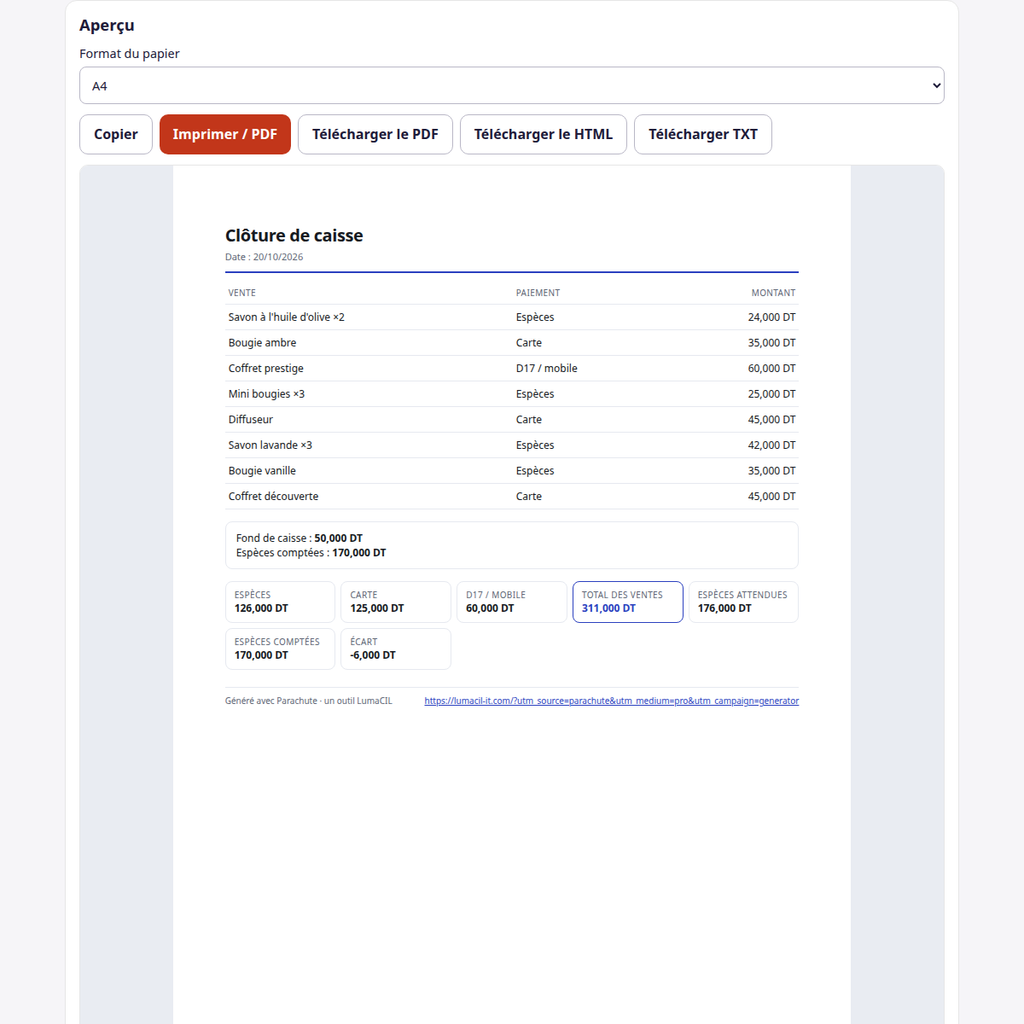
Task: Click the Imprimer / PDF button
Action: pos(225,135)
